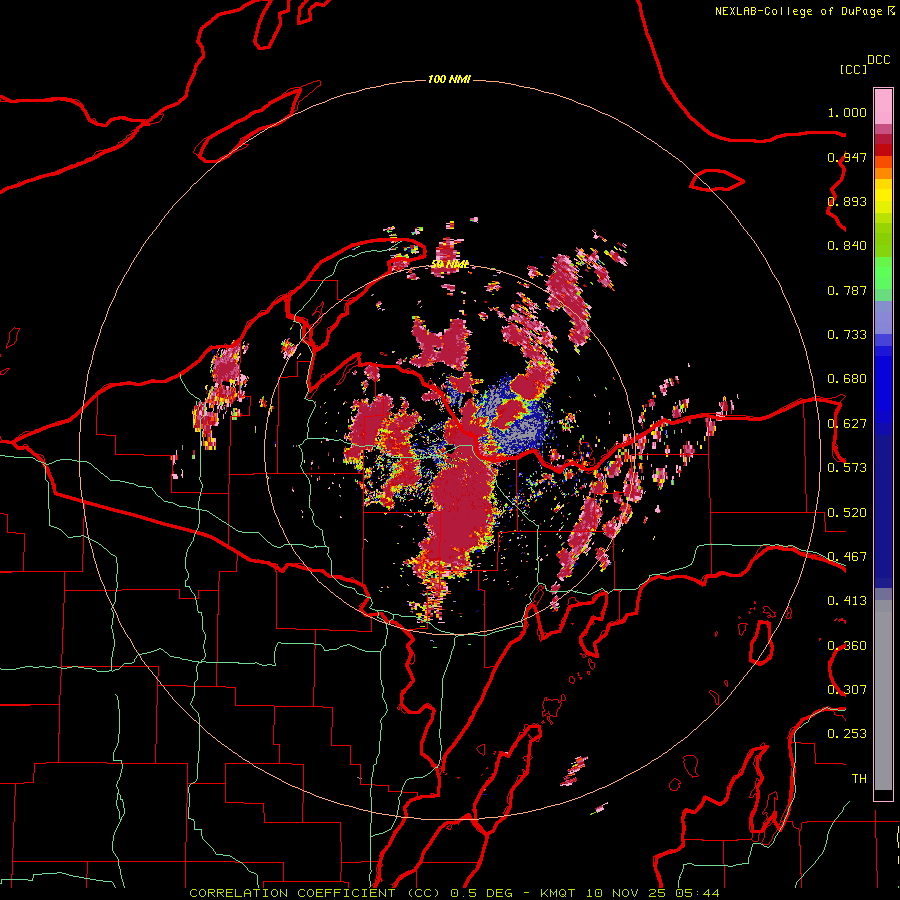Click the 0.253 scale value

[x=847, y=734]
